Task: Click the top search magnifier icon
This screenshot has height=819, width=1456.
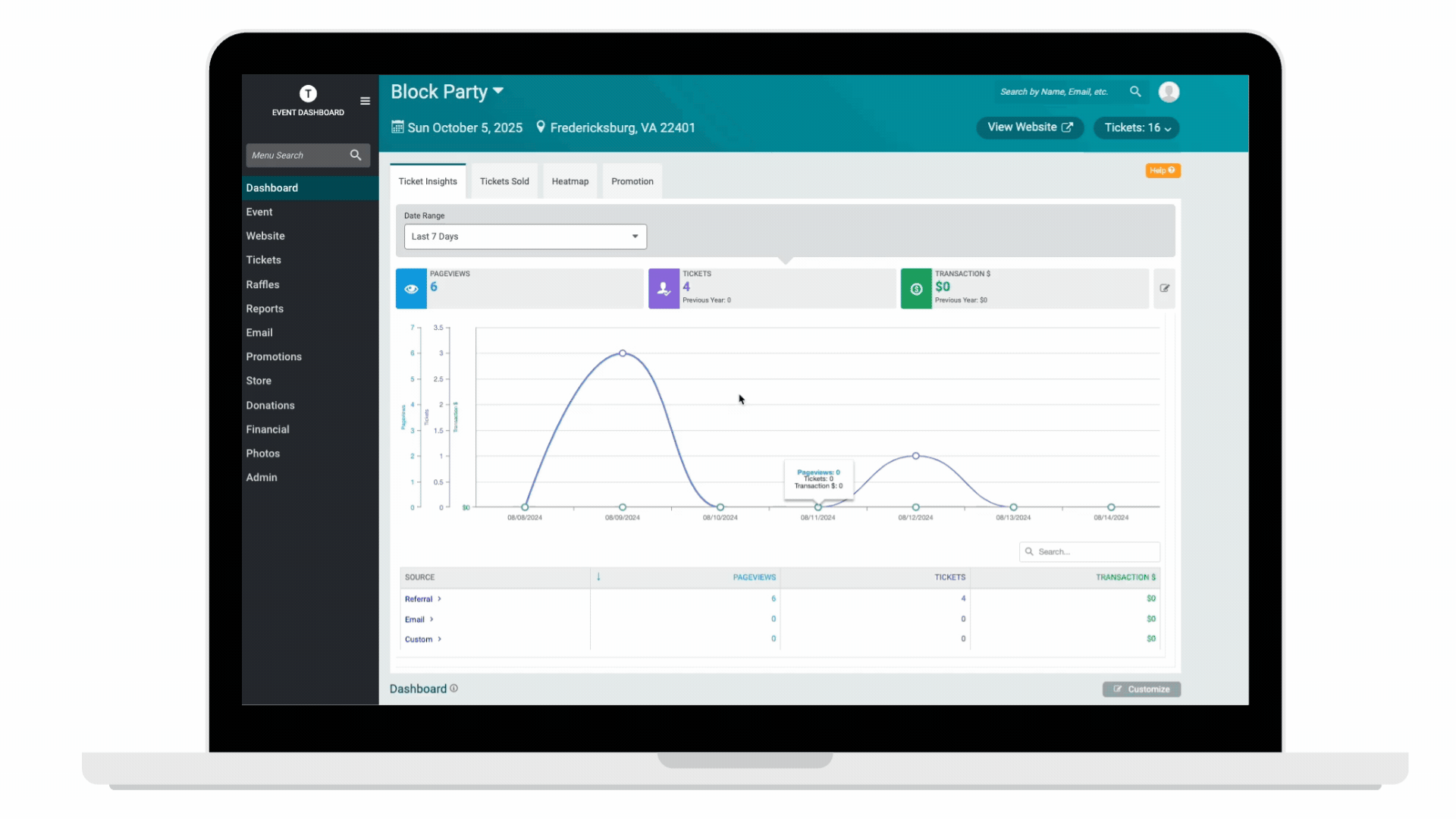Action: point(1135,92)
